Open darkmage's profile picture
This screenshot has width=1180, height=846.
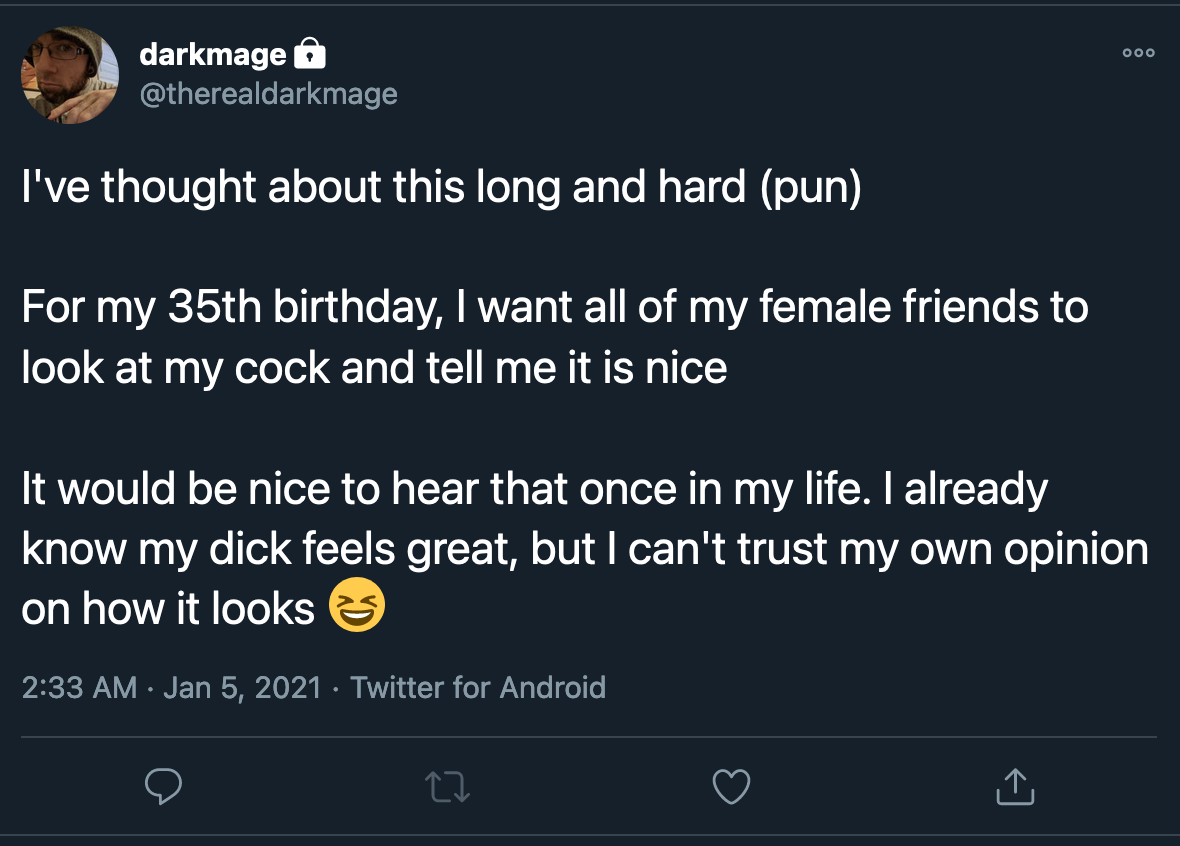69,75
